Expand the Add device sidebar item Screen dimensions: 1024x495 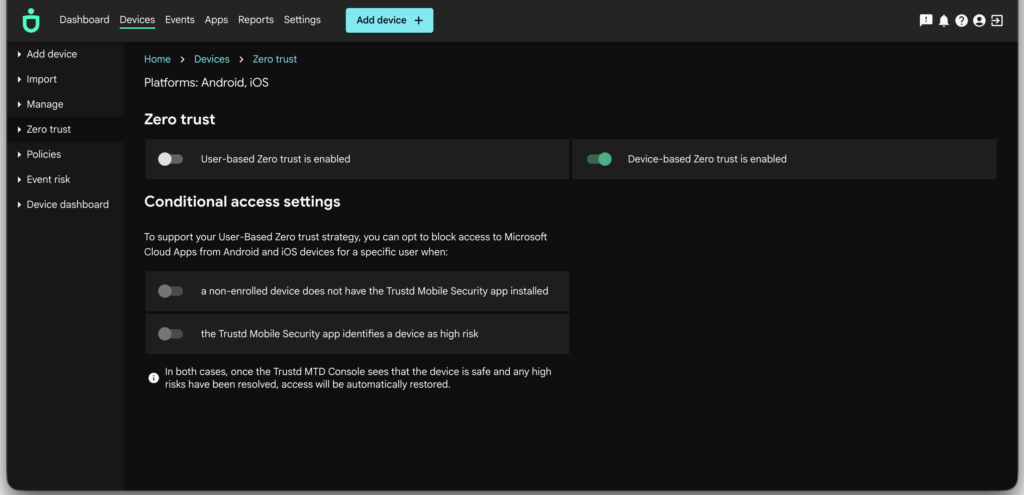click(x=51, y=54)
